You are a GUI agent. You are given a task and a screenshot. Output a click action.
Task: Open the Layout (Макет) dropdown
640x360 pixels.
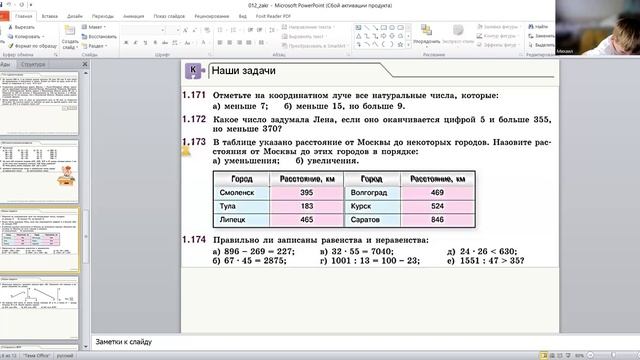[x=94, y=27]
